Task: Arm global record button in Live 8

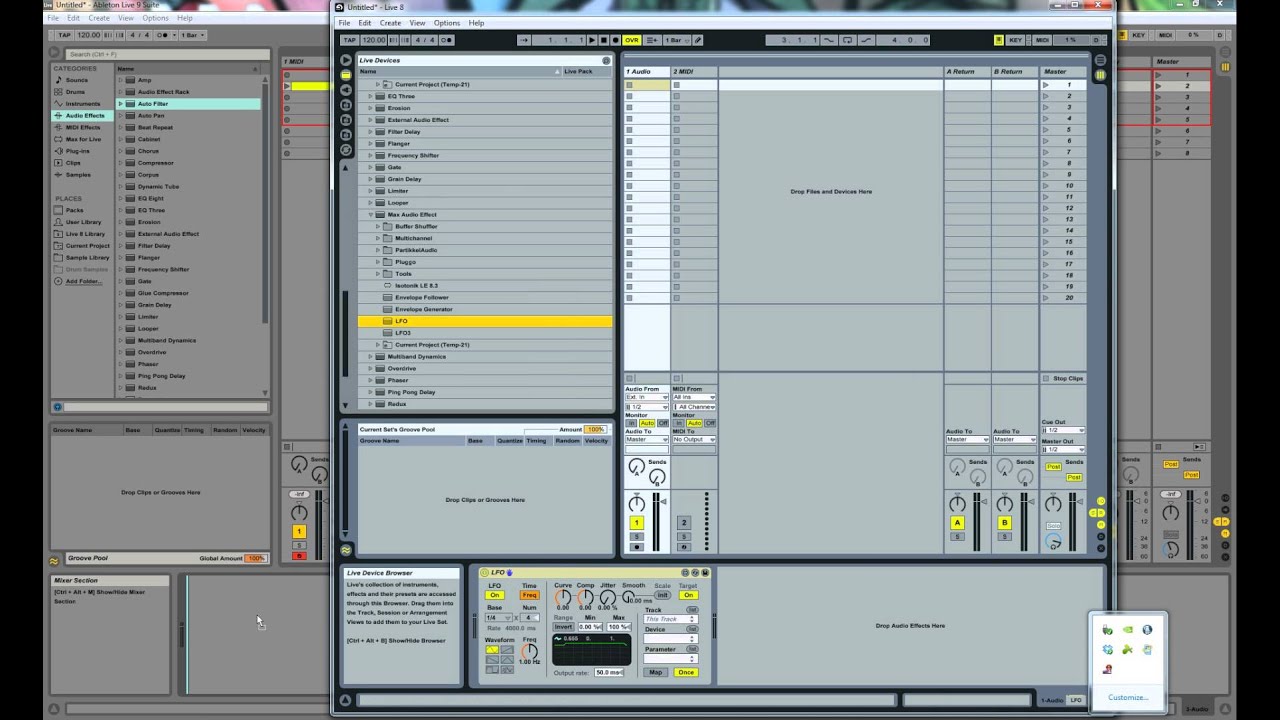Action: (x=616, y=40)
